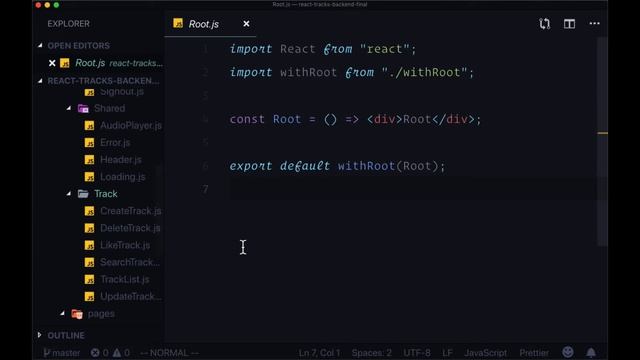Click the JS icon beside LikeTrack.js
Screen dimensions: 640x360
click(x=89, y=245)
